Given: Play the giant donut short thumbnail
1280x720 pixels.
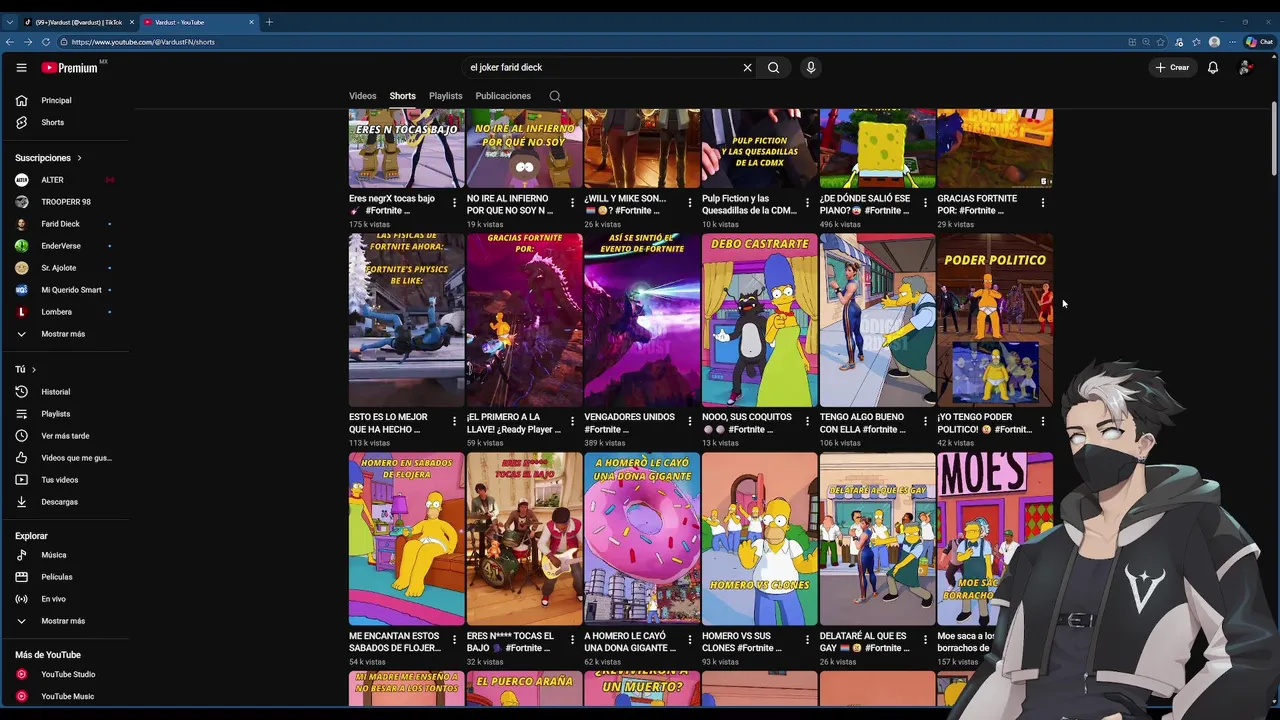Looking at the screenshot, I should [x=642, y=539].
